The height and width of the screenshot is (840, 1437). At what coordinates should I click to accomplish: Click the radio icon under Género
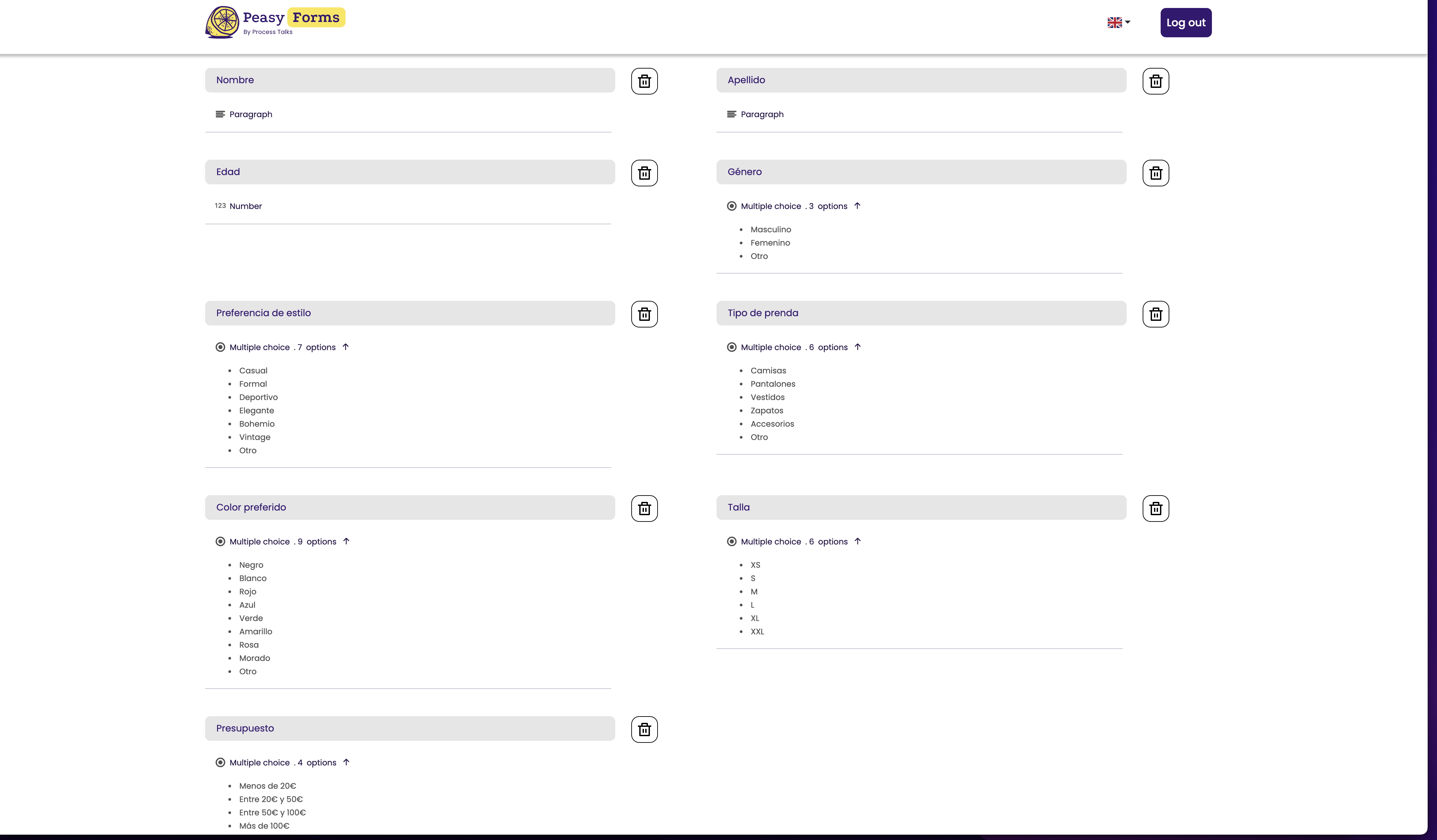coord(731,206)
